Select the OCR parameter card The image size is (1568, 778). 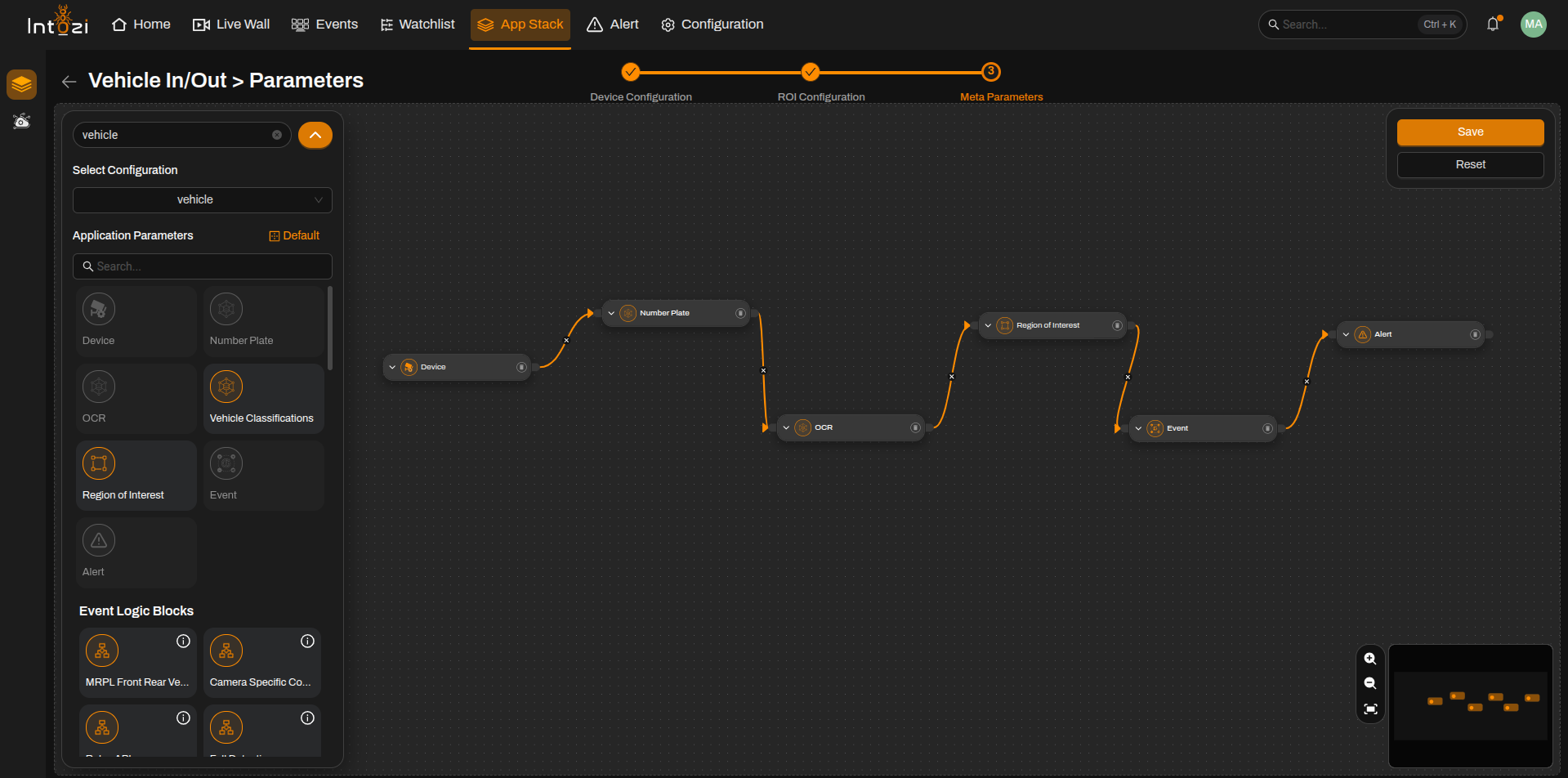click(x=136, y=399)
